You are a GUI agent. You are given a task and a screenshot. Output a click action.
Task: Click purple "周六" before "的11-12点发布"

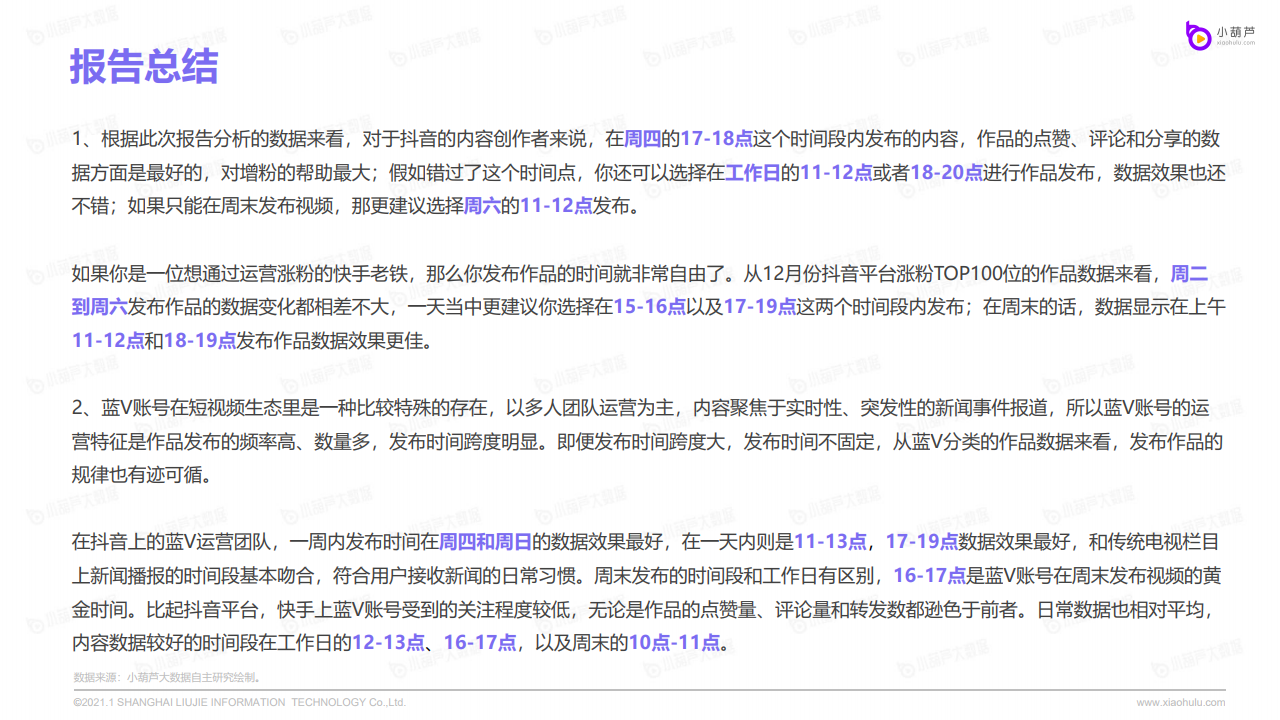click(x=483, y=207)
